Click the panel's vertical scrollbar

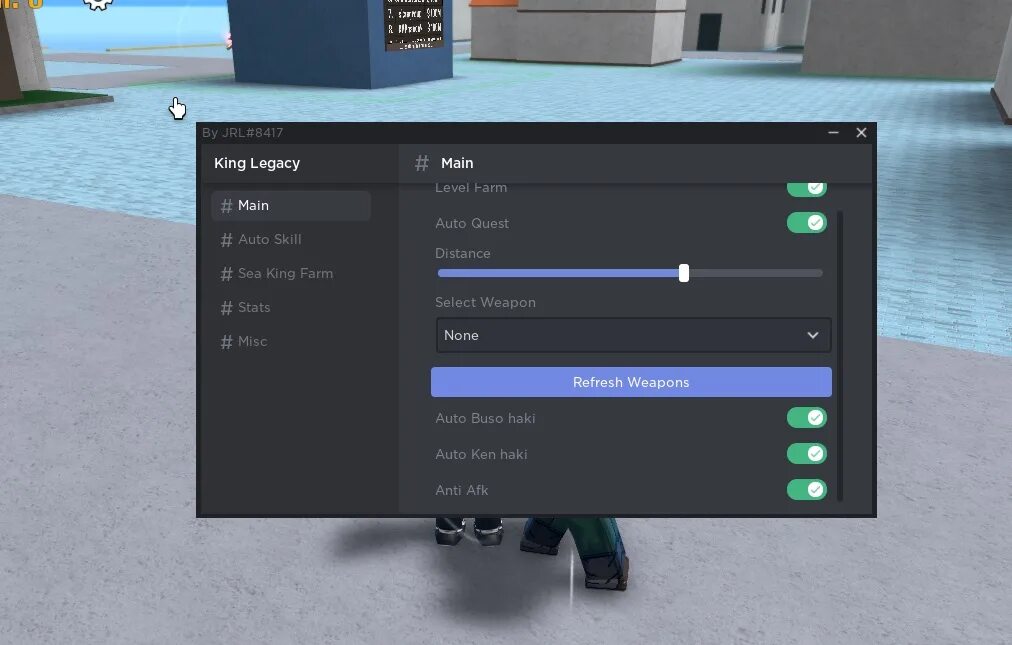[x=840, y=356]
